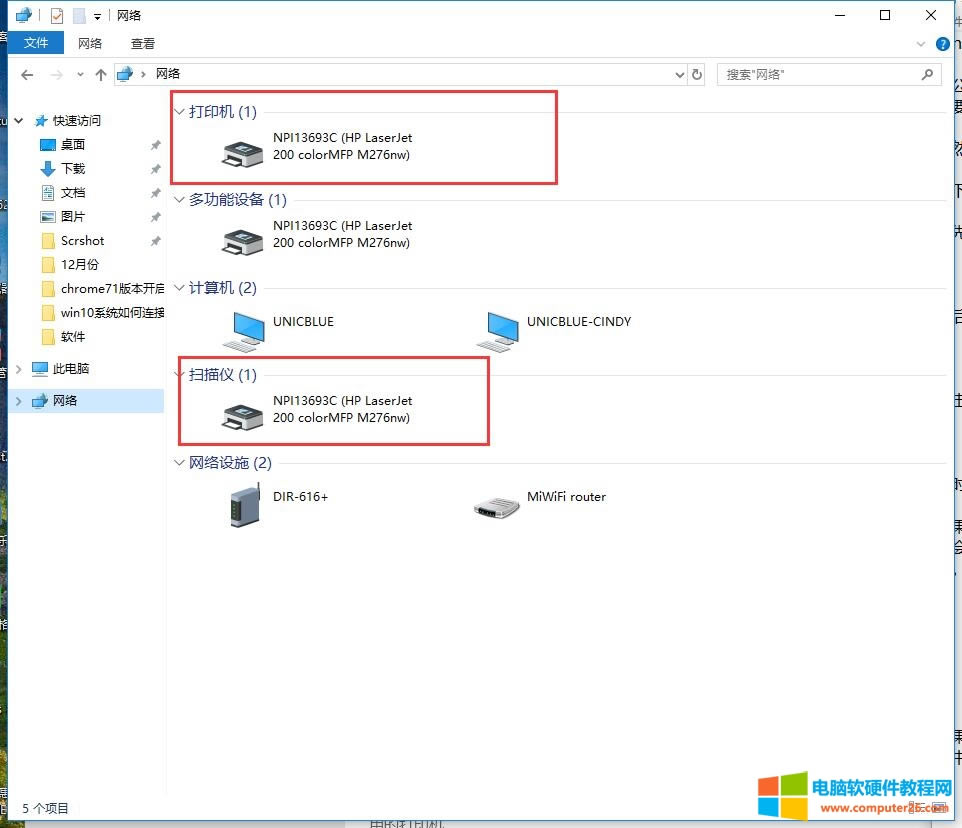Open the HP LaserJet printer under 打印机
Image resolution: width=962 pixels, height=828 pixels.
(x=242, y=153)
